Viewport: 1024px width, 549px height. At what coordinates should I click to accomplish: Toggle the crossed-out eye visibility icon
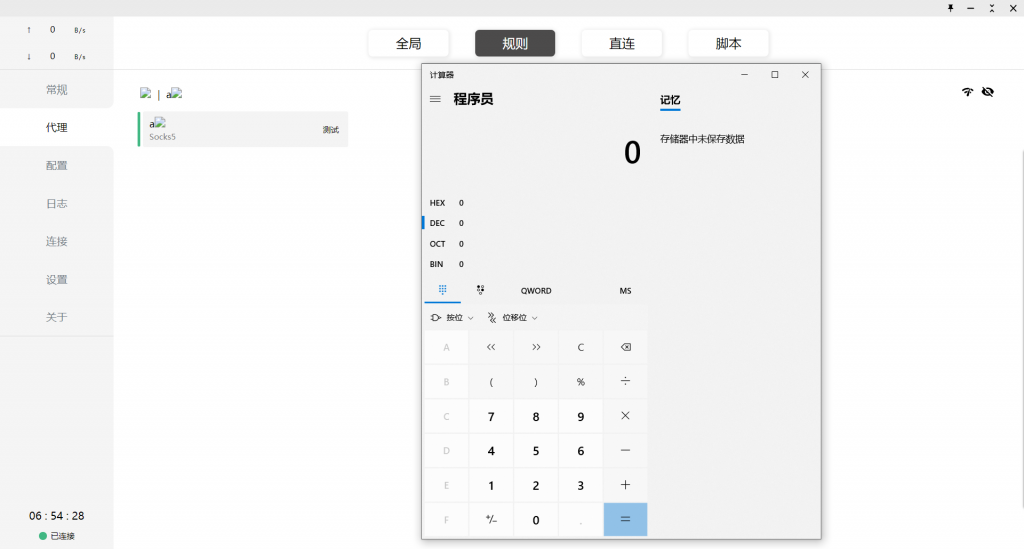pyautogui.click(x=988, y=92)
